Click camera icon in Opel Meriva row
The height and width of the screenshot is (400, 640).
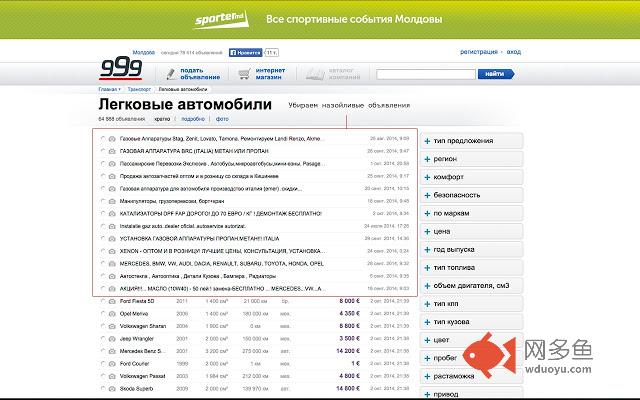pos(112,314)
